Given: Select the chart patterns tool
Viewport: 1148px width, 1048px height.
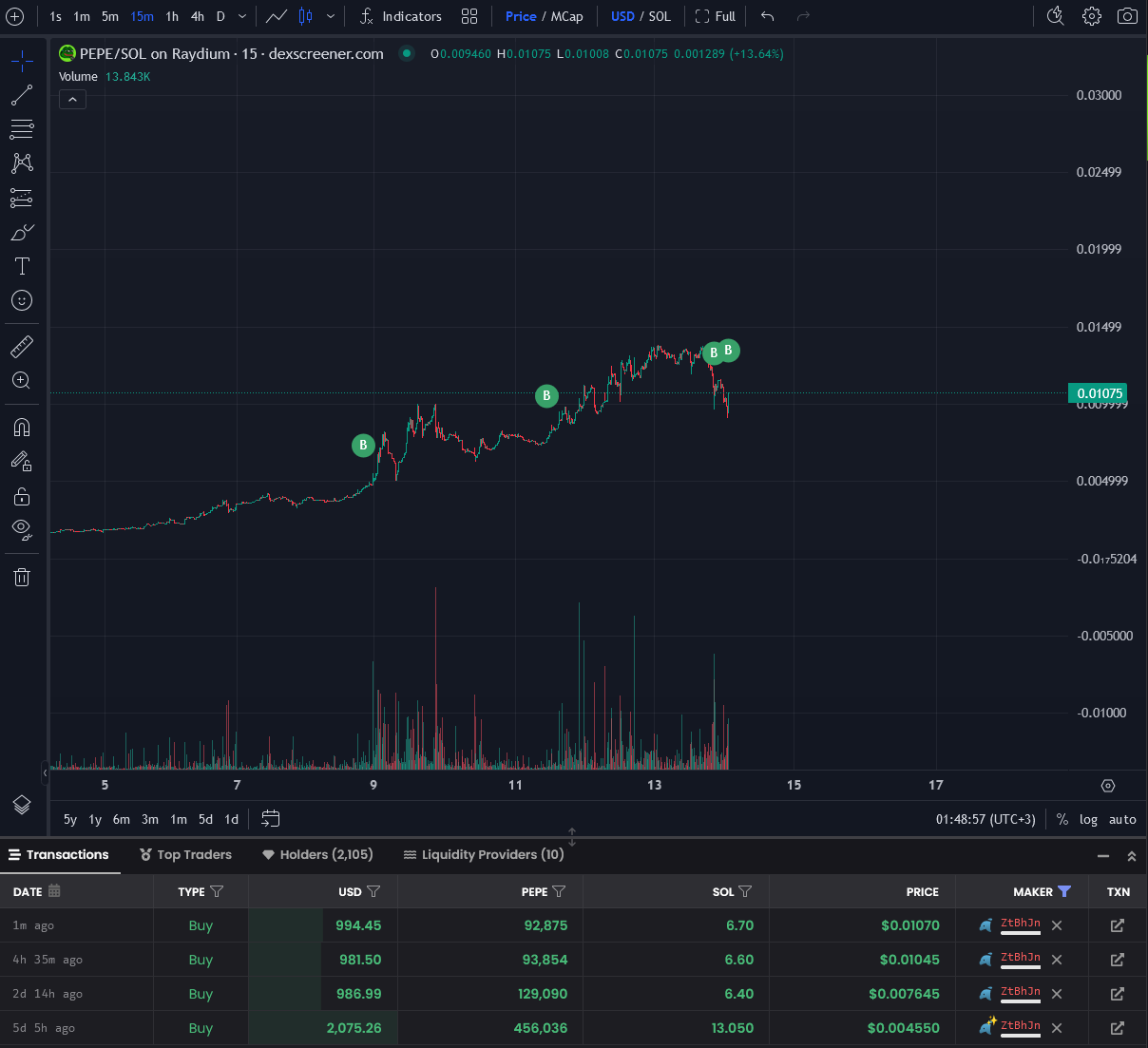Looking at the screenshot, I should [22, 163].
